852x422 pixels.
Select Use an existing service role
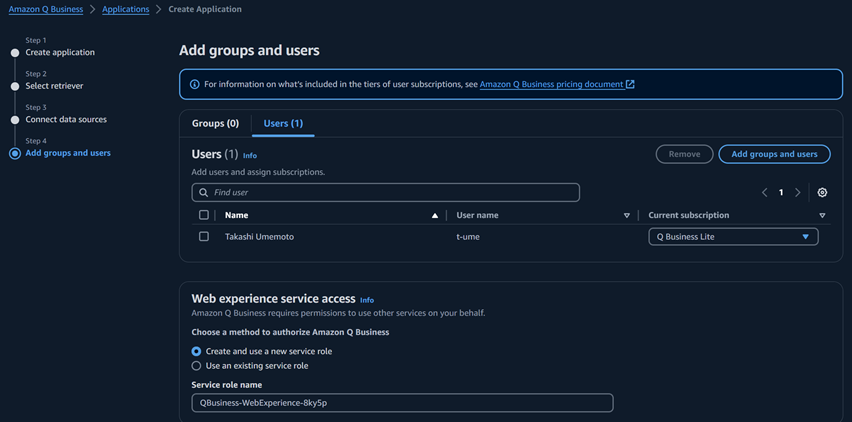[x=196, y=366]
